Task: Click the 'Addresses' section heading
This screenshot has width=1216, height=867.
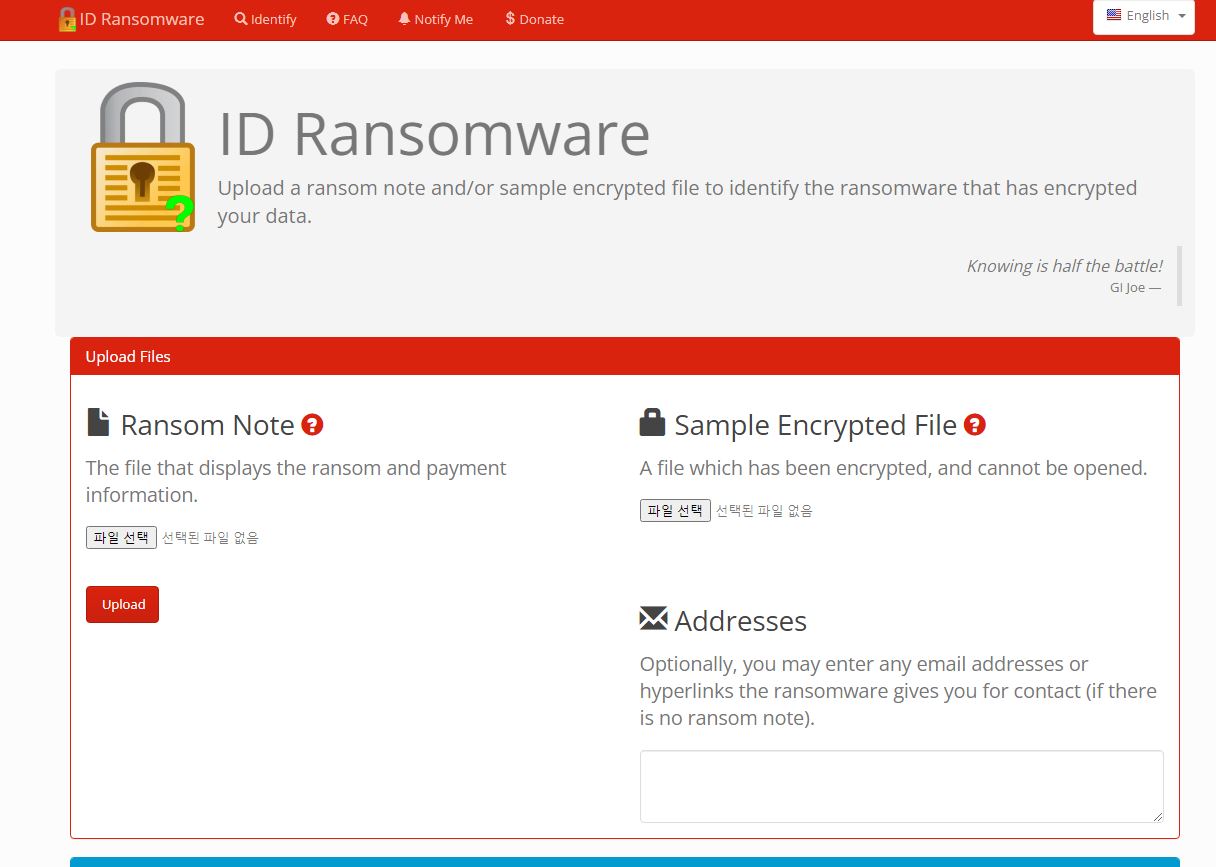Action: [x=740, y=621]
